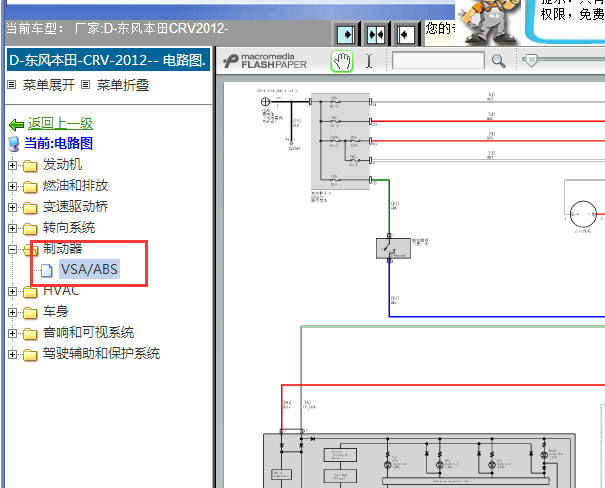Click the VSA/ABS document icon
The image size is (605, 488).
pos(47,270)
